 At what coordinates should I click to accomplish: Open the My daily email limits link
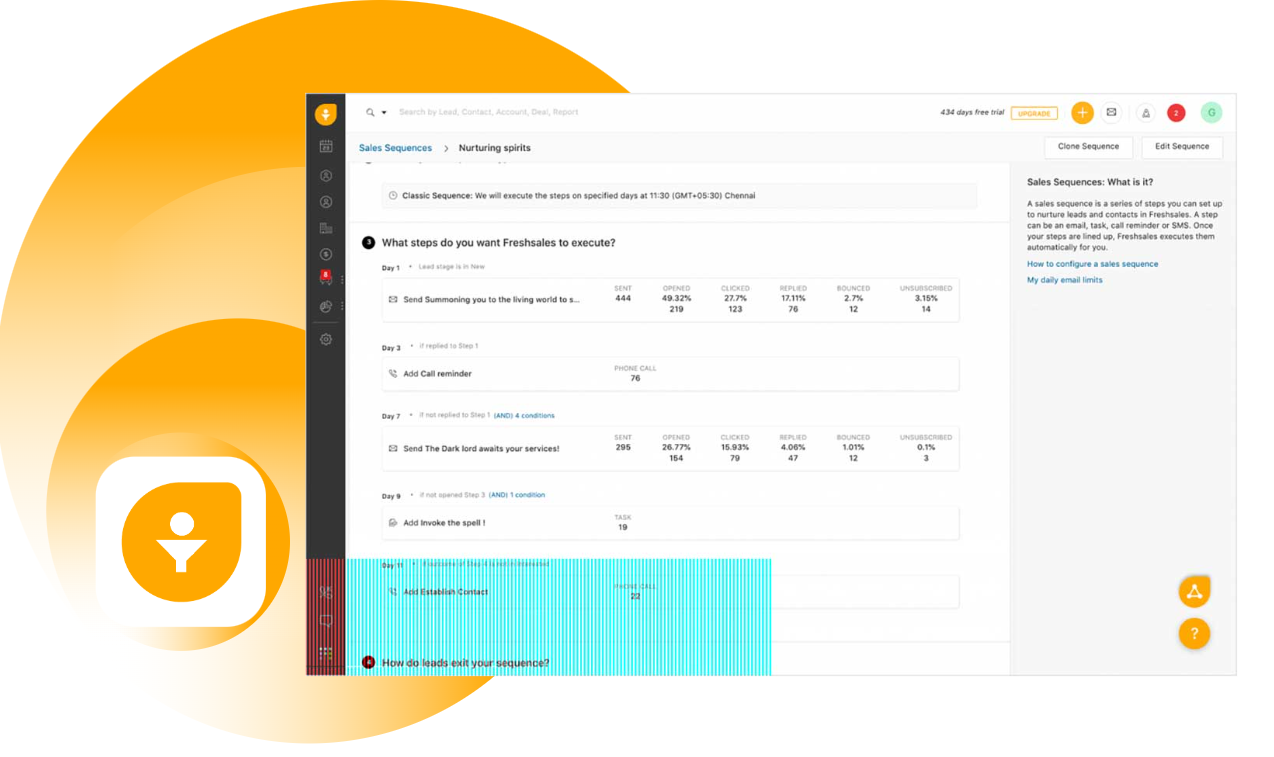pyautogui.click(x=1065, y=280)
